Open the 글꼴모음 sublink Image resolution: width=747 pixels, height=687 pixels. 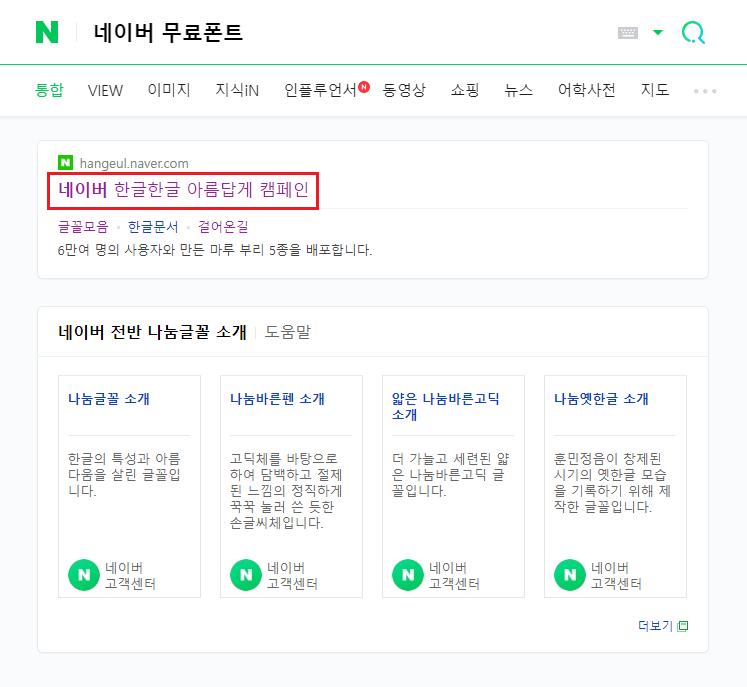[x=83, y=226]
